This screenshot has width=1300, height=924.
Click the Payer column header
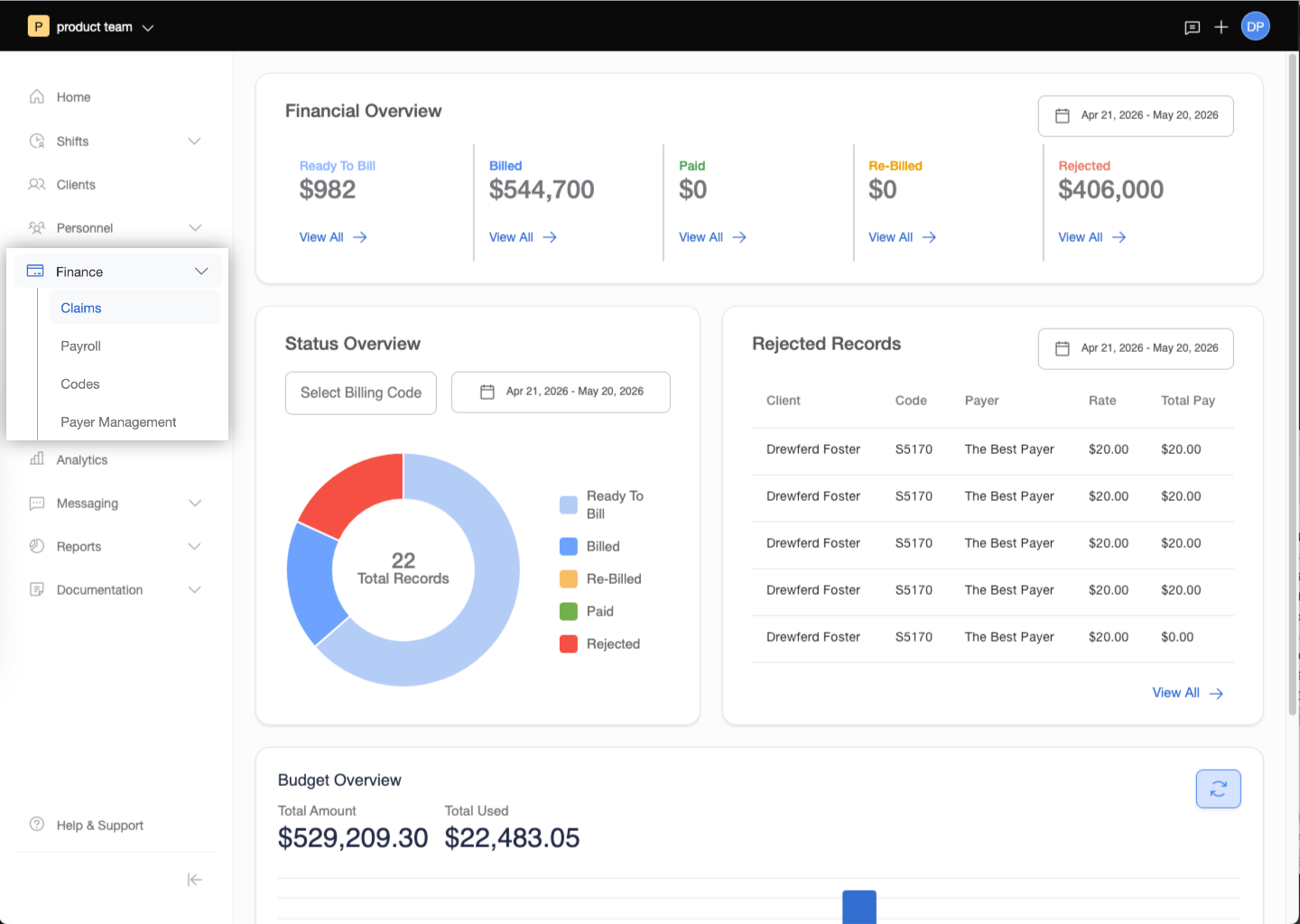click(981, 400)
